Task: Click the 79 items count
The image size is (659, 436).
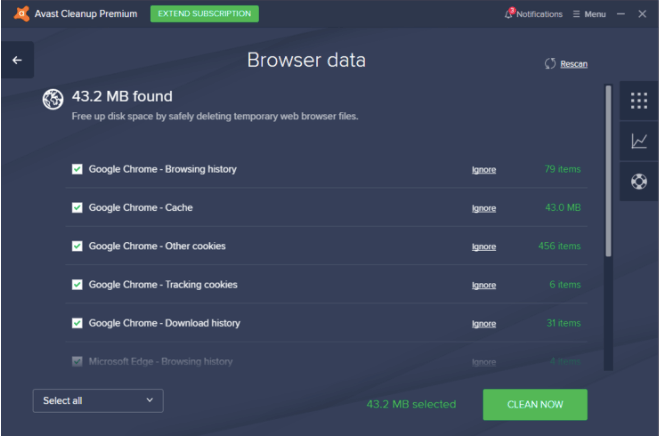Action: point(563,169)
